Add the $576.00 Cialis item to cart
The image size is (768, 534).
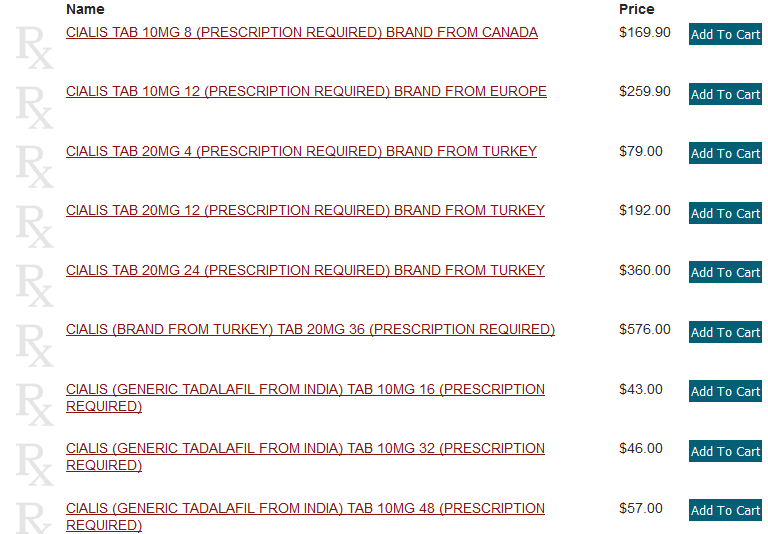(x=725, y=332)
